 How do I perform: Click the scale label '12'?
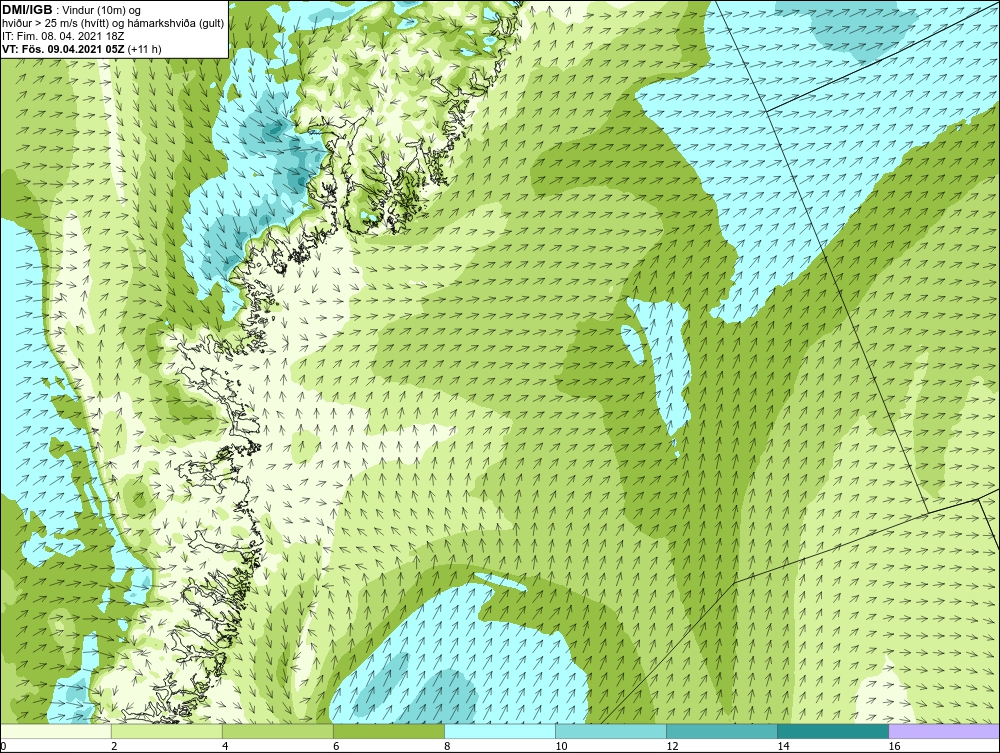point(672,747)
